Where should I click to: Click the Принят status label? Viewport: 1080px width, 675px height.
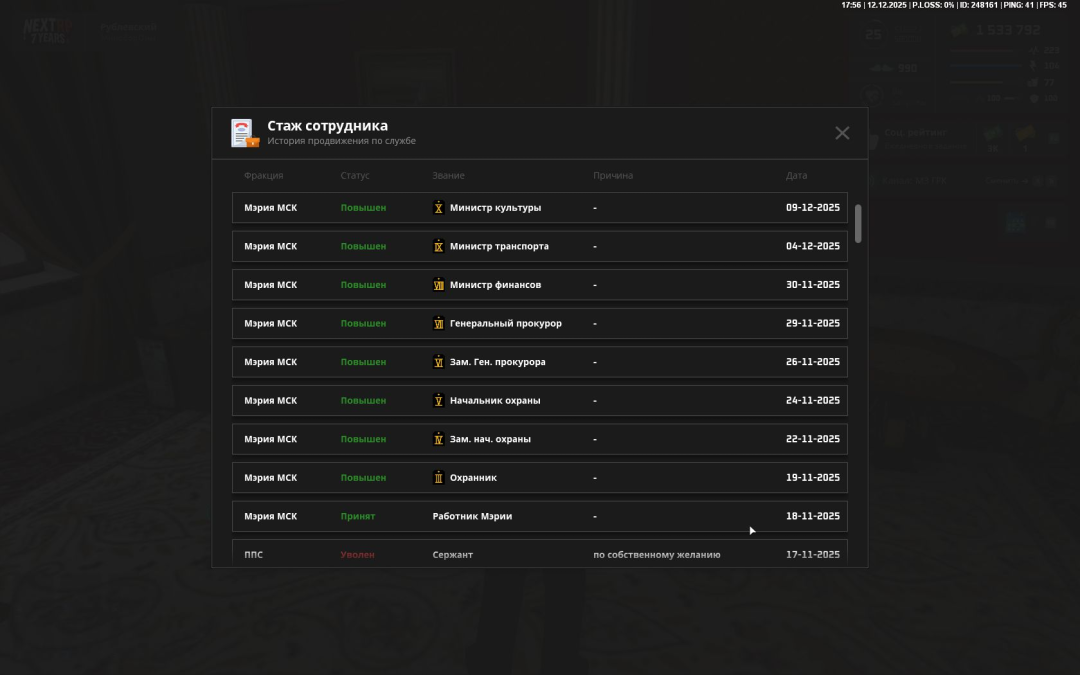click(x=357, y=516)
